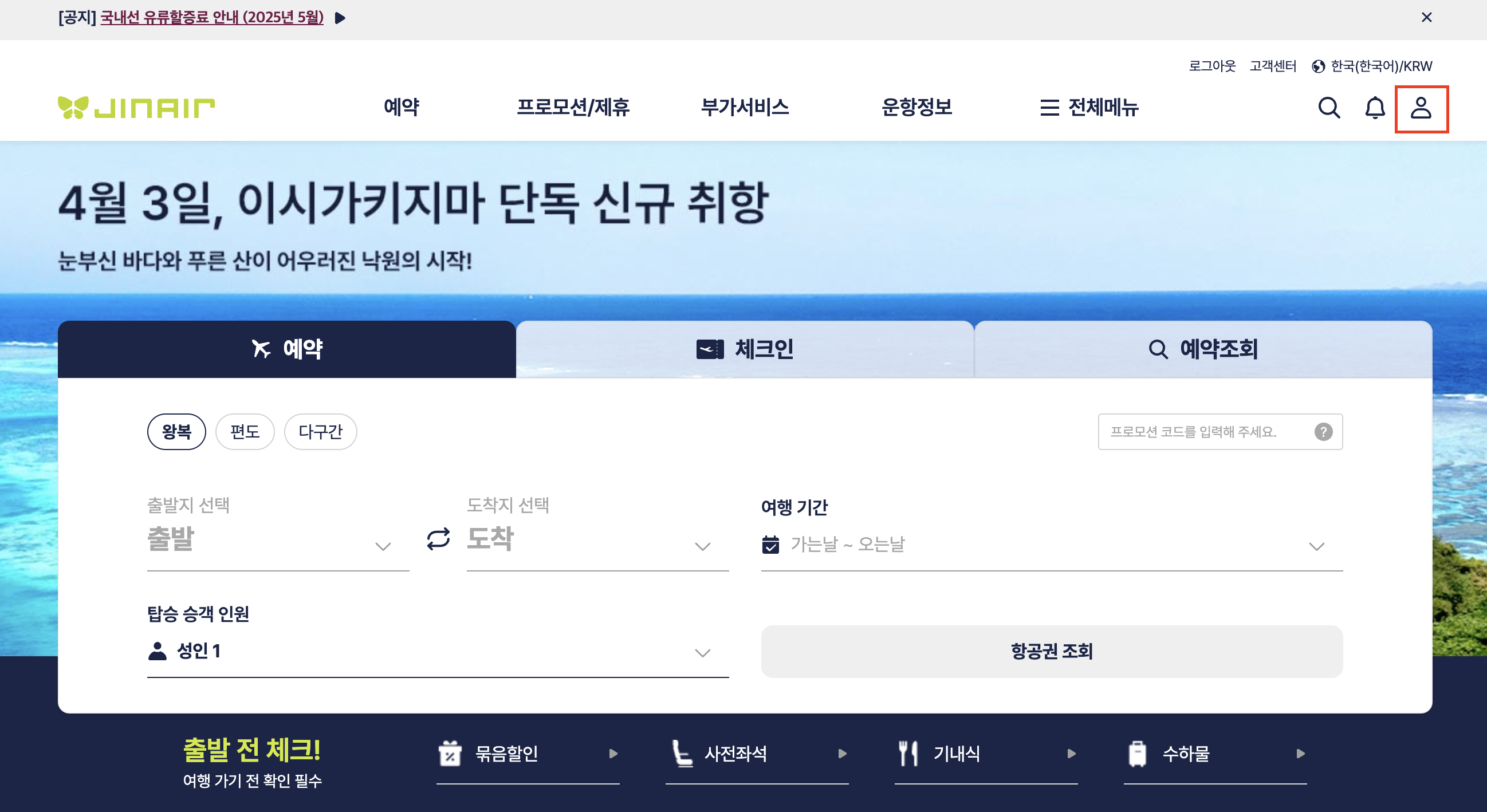
Task: Select the 왕복 round-trip option
Action: click(x=176, y=431)
